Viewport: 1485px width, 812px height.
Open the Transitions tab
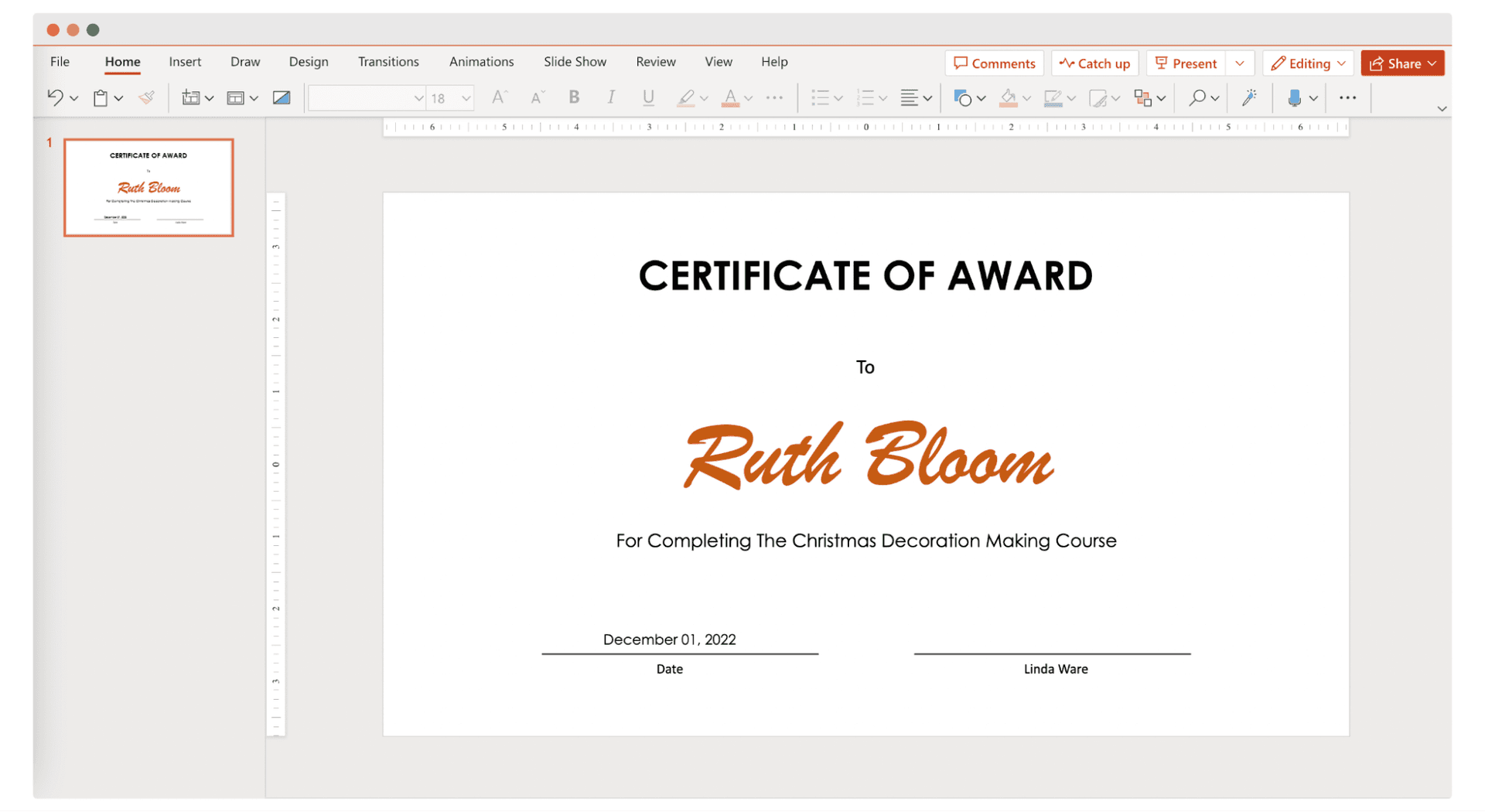click(x=388, y=62)
